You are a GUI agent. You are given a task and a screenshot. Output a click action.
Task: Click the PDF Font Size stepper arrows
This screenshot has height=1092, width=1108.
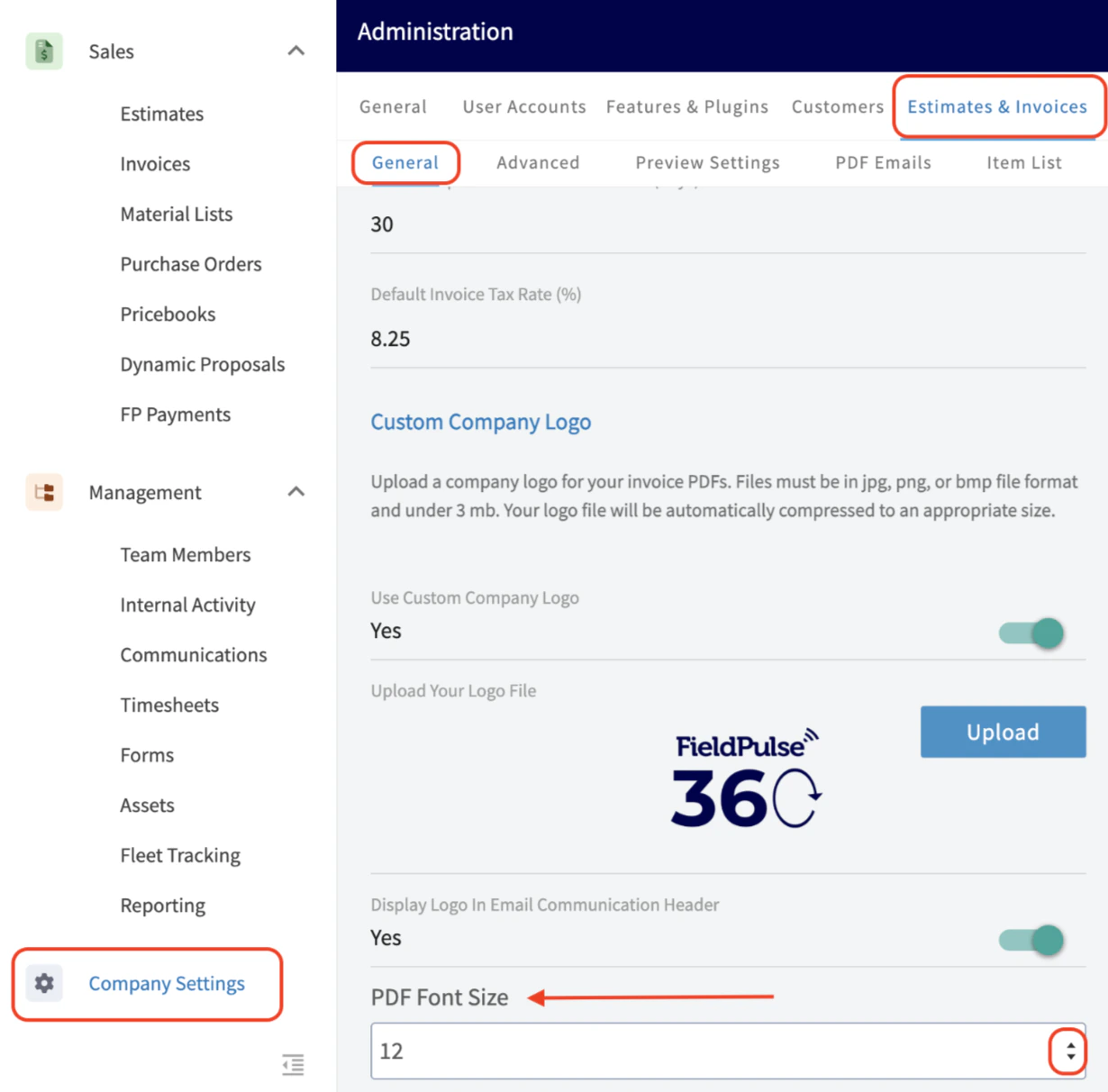[1069, 1051]
